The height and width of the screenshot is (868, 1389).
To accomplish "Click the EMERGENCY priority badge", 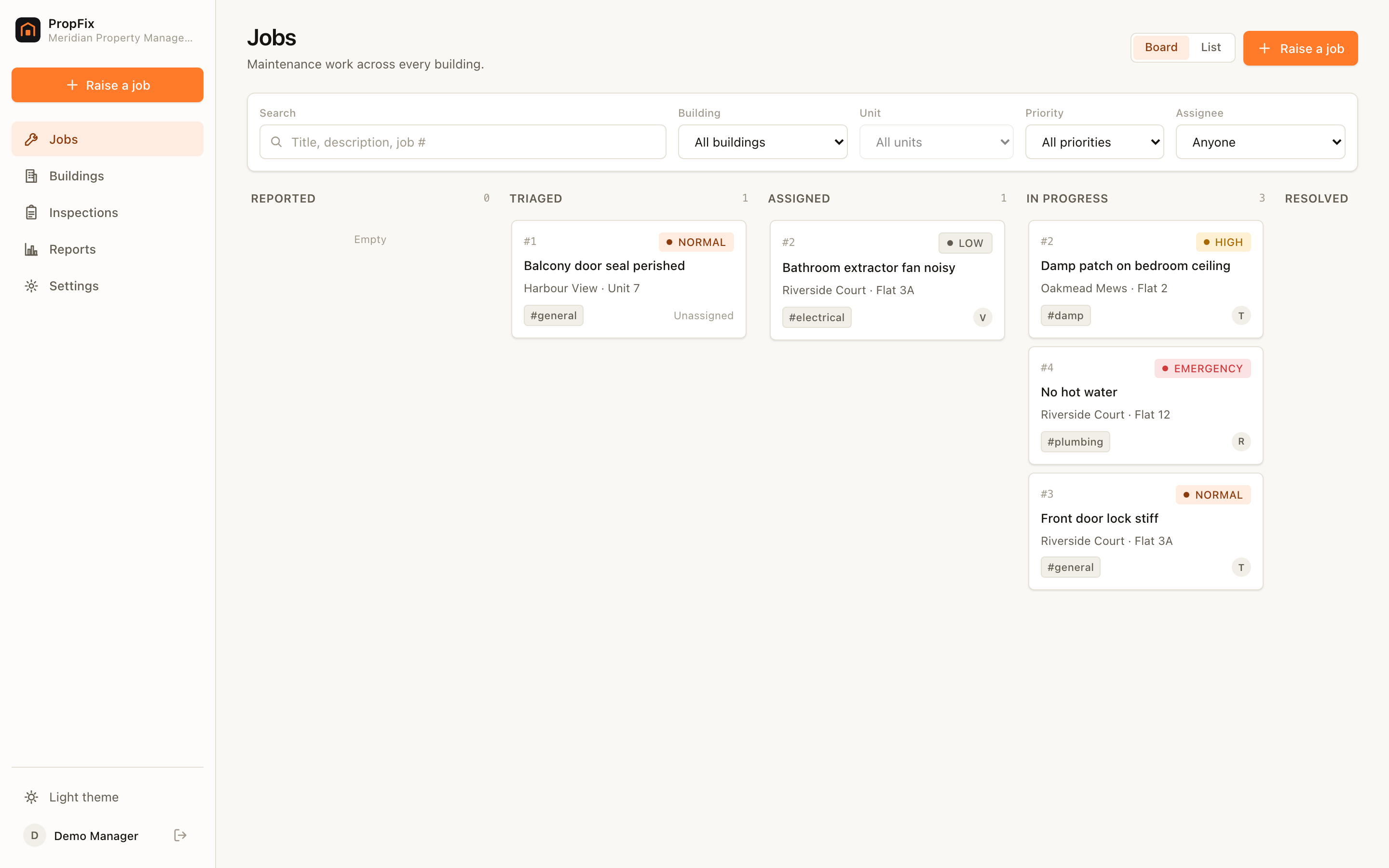I will point(1202,368).
